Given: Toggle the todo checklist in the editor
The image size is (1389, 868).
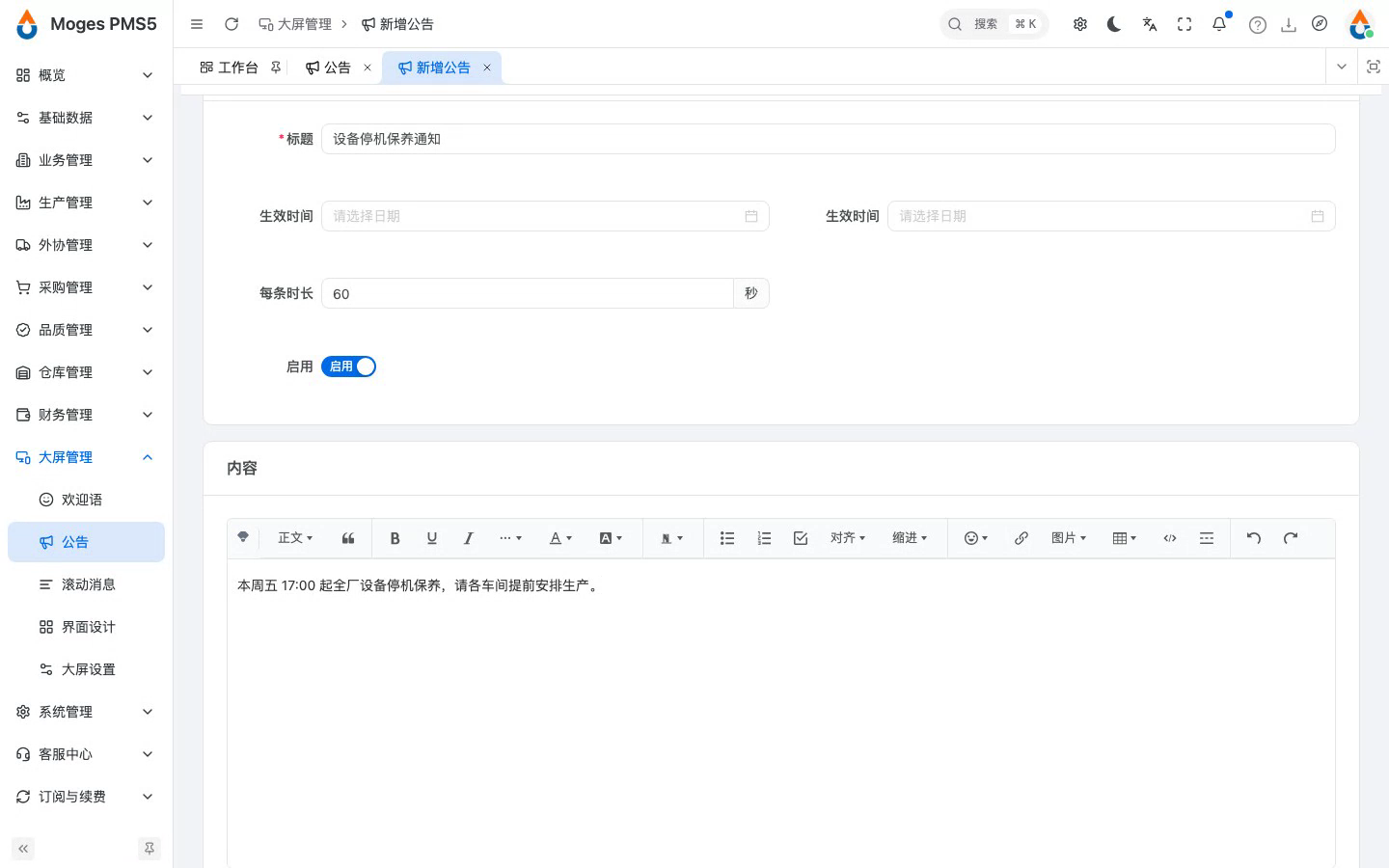Looking at the screenshot, I should pos(801,538).
